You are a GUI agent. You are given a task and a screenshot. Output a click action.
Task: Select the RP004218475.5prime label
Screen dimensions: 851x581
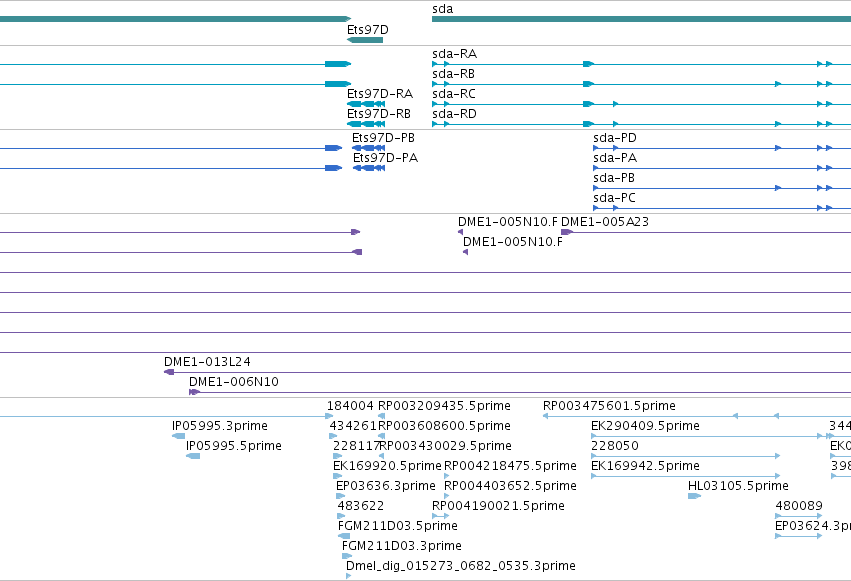pos(510,466)
